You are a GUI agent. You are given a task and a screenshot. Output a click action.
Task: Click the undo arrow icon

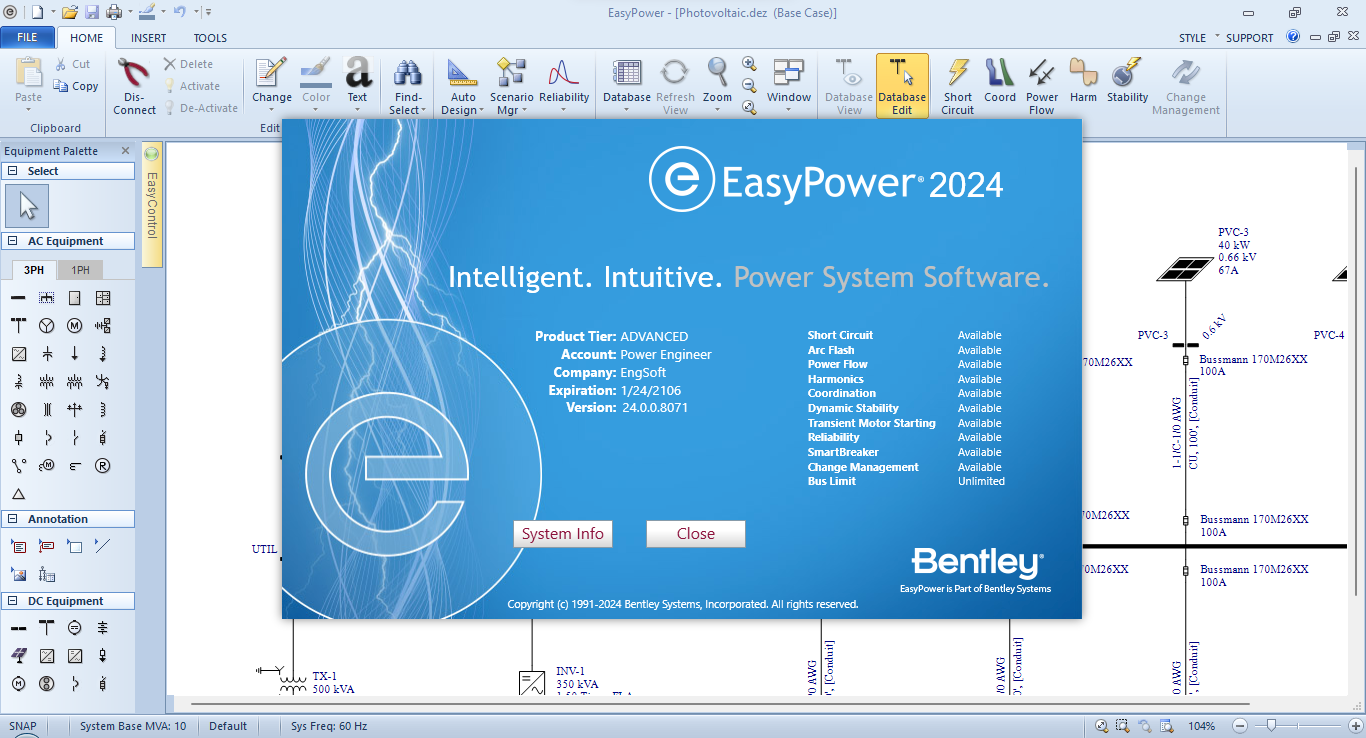coord(179,12)
